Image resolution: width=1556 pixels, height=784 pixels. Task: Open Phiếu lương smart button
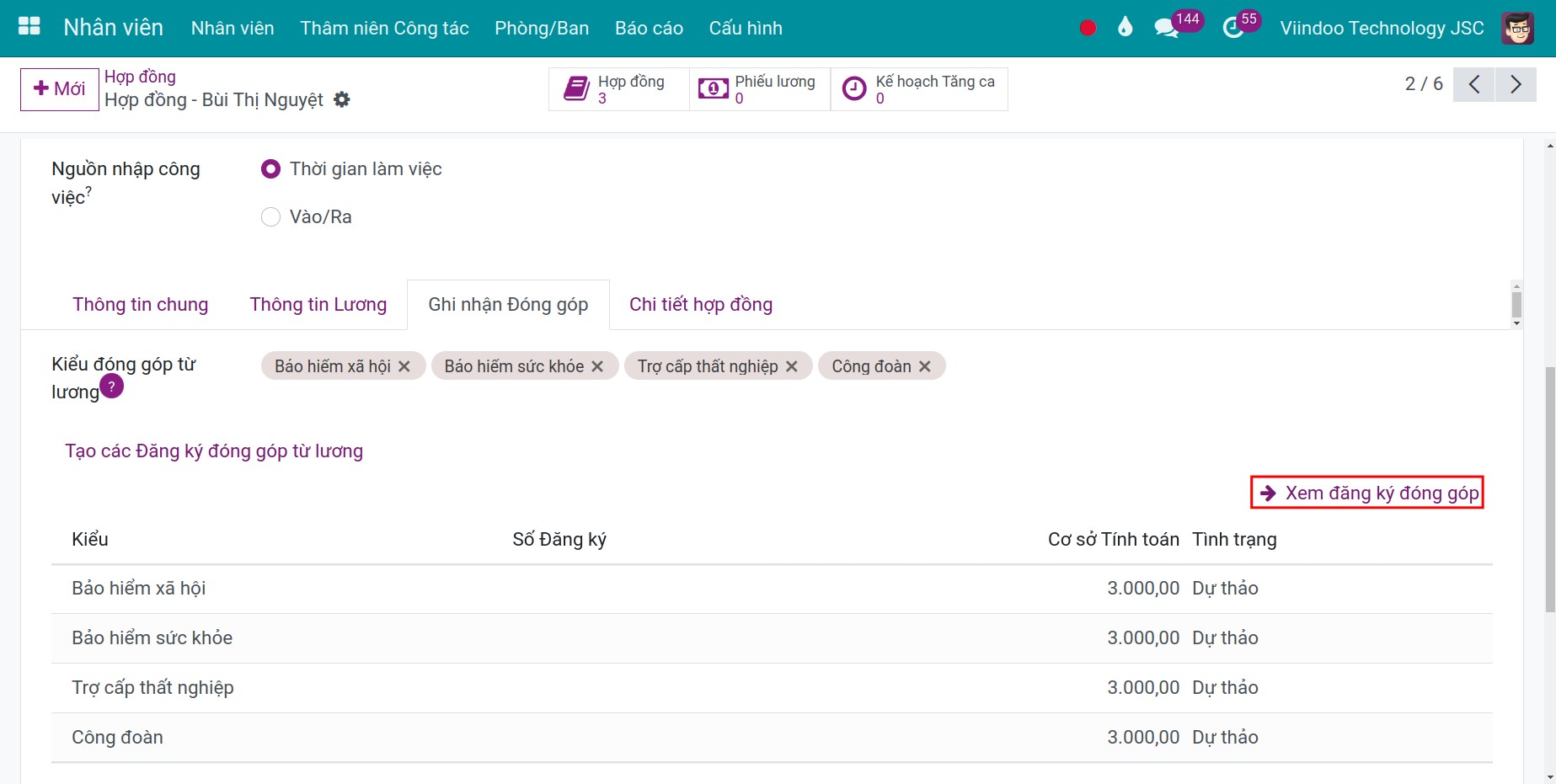click(x=760, y=89)
